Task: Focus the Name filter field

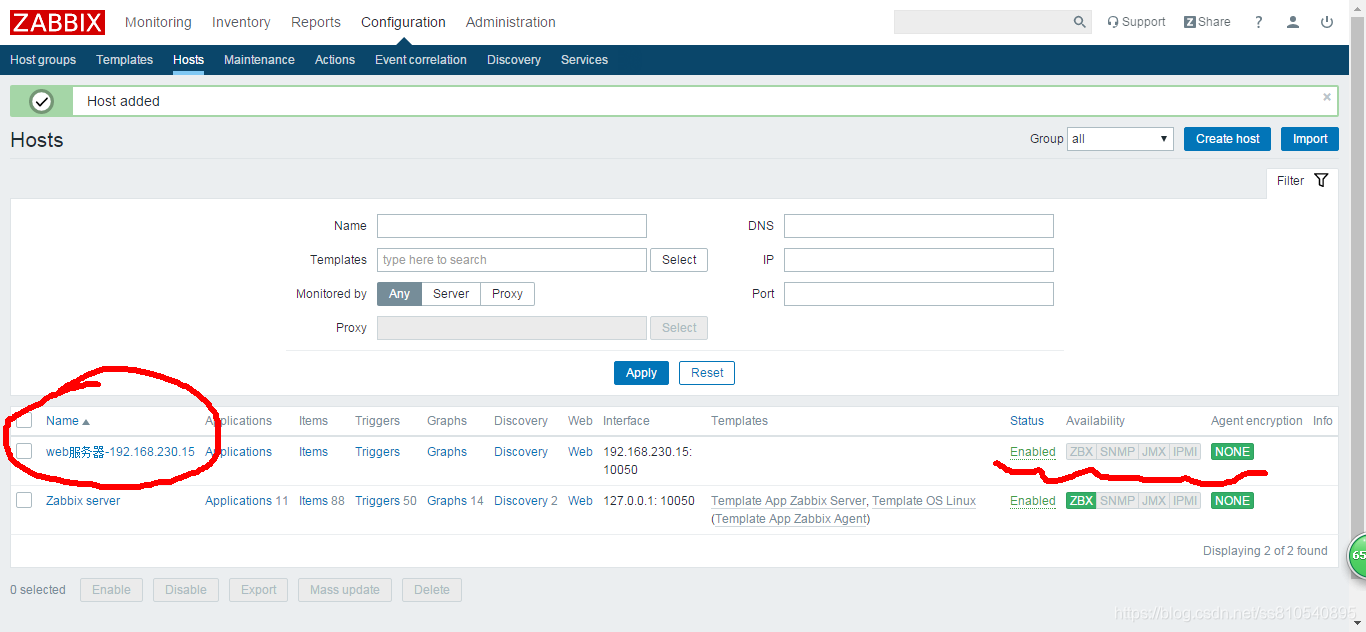Action: [x=512, y=226]
